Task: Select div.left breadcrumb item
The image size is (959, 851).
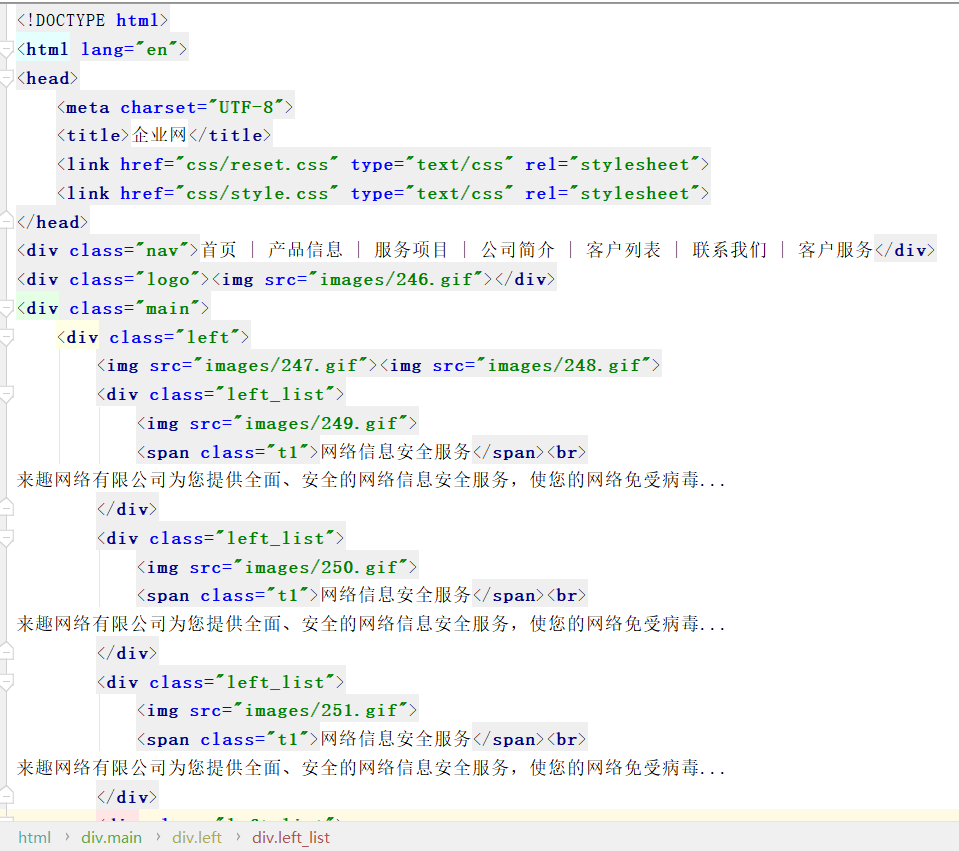Action: point(197,838)
